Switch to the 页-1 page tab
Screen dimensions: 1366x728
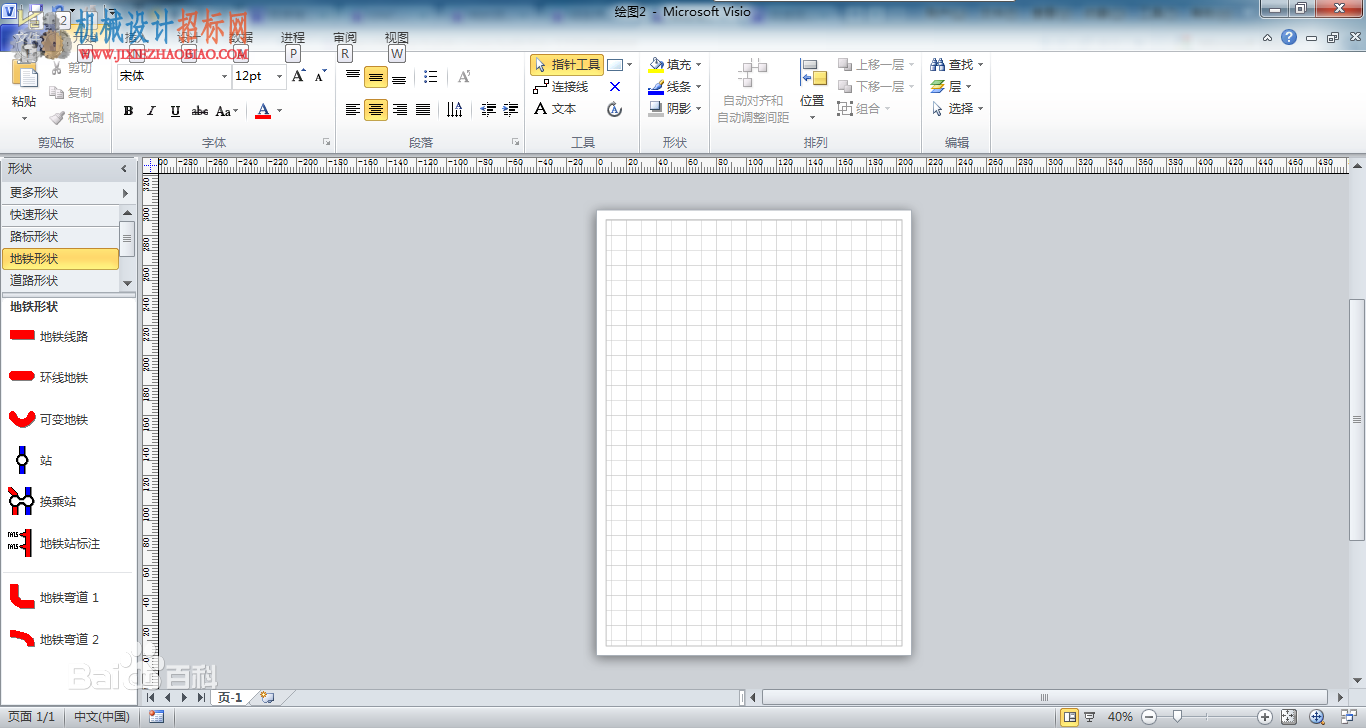(x=230, y=697)
